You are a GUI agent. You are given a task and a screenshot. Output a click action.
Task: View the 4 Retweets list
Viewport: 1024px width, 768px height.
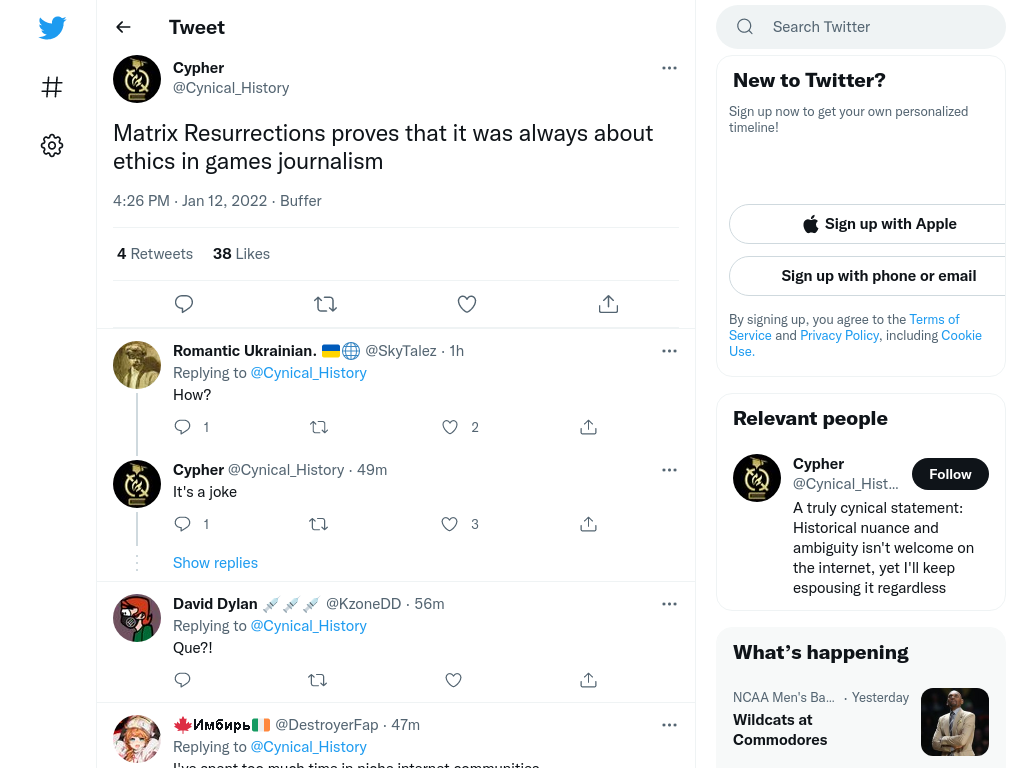click(155, 254)
